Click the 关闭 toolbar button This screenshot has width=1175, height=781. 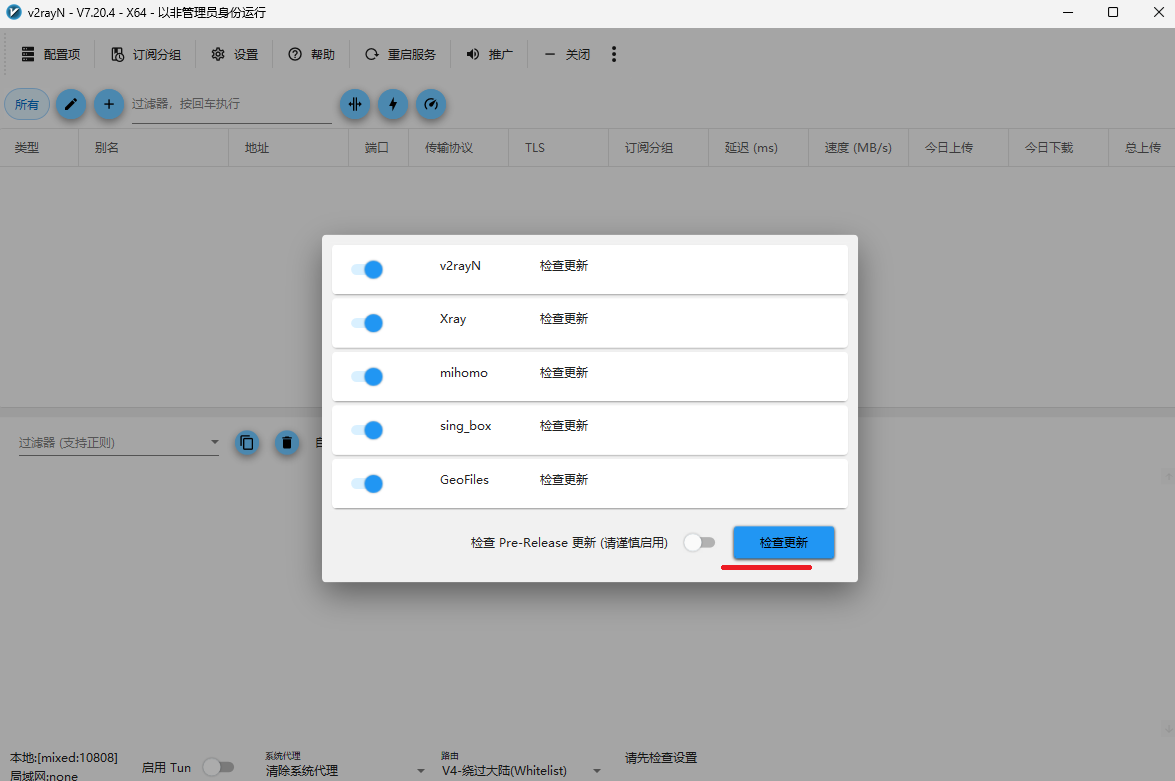(567, 55)
